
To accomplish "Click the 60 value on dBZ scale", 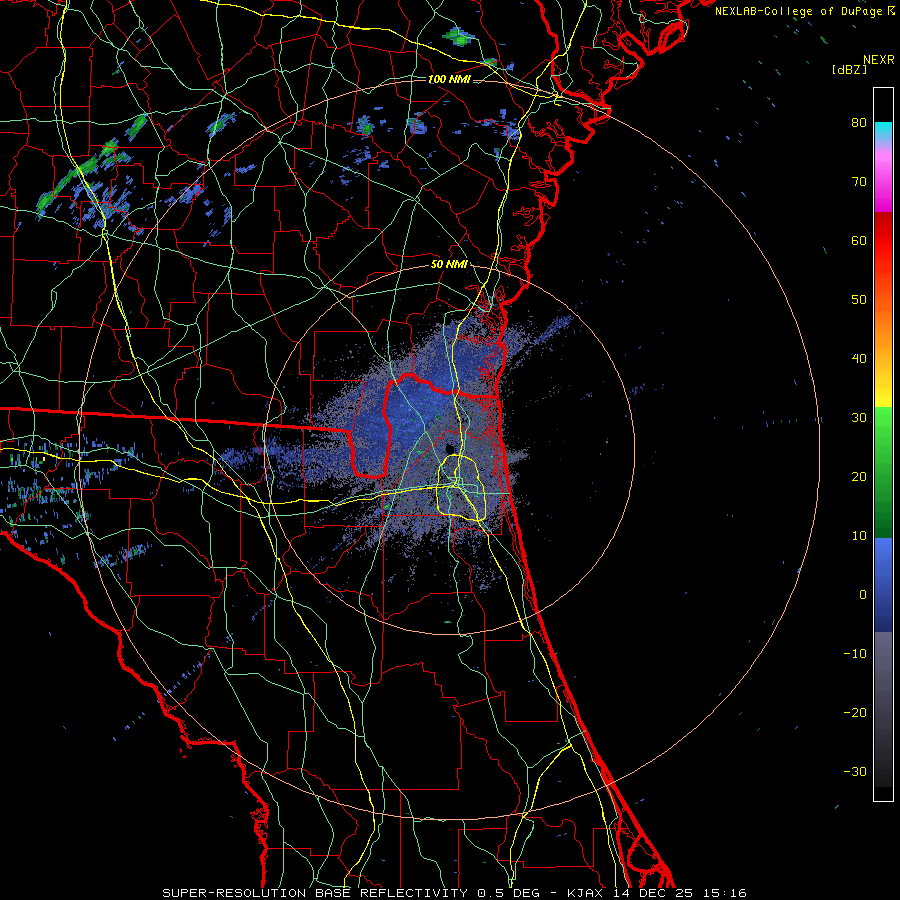I will 859,241.
